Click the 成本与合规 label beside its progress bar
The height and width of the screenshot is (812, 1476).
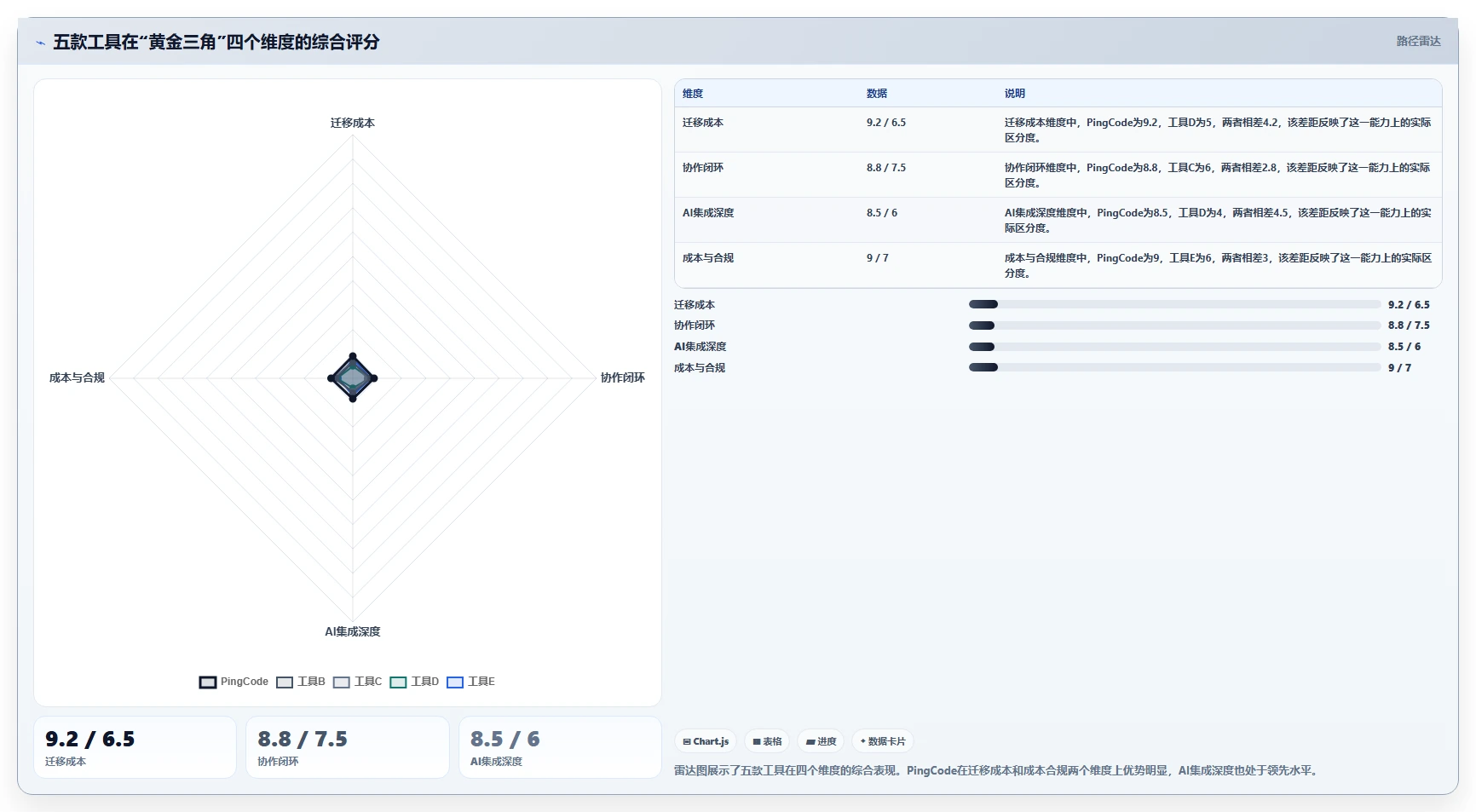pyautogui.click(x=700, y=368)
